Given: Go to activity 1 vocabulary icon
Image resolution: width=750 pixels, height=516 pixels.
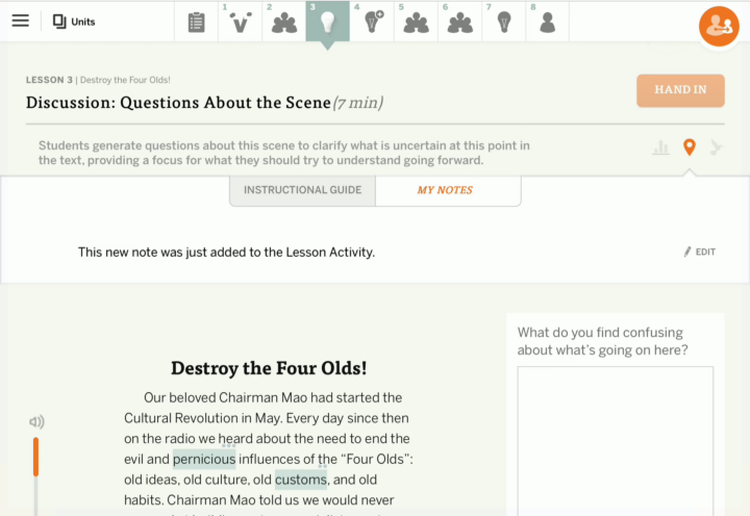Looking at the screenshot, I should (x=240, y=22).
